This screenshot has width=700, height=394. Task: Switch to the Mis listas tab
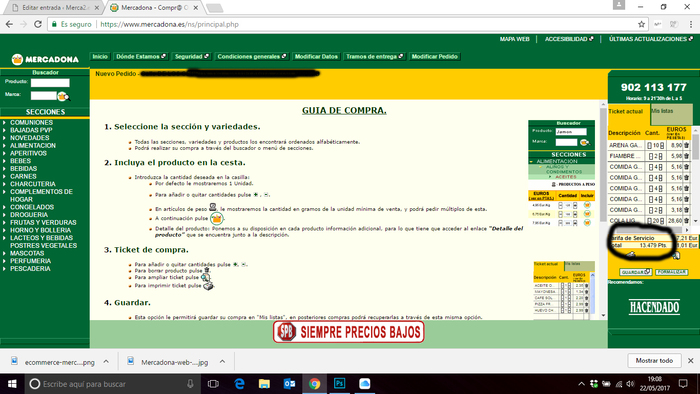tap(671, 114)
